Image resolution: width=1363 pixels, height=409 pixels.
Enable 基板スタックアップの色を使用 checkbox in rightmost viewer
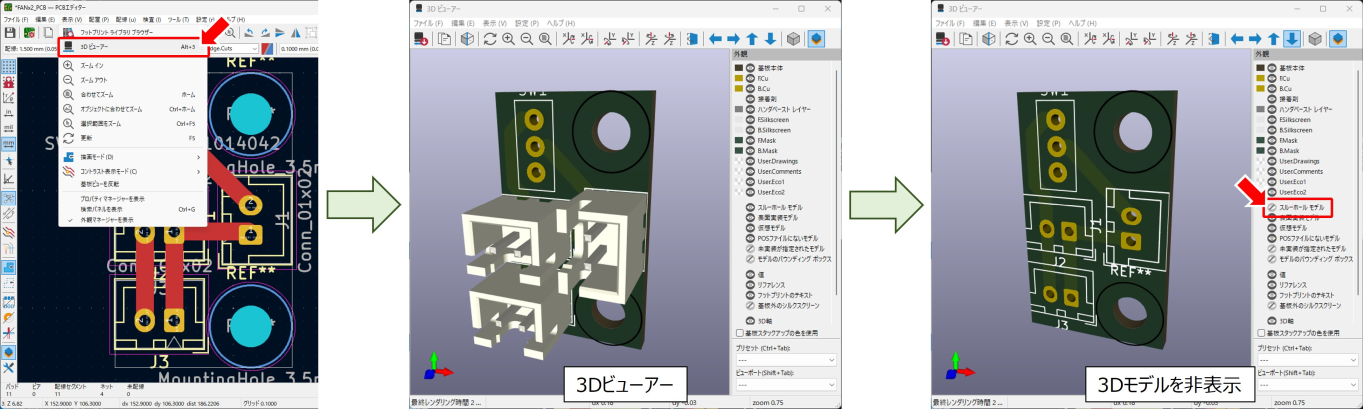[1260, 333]
